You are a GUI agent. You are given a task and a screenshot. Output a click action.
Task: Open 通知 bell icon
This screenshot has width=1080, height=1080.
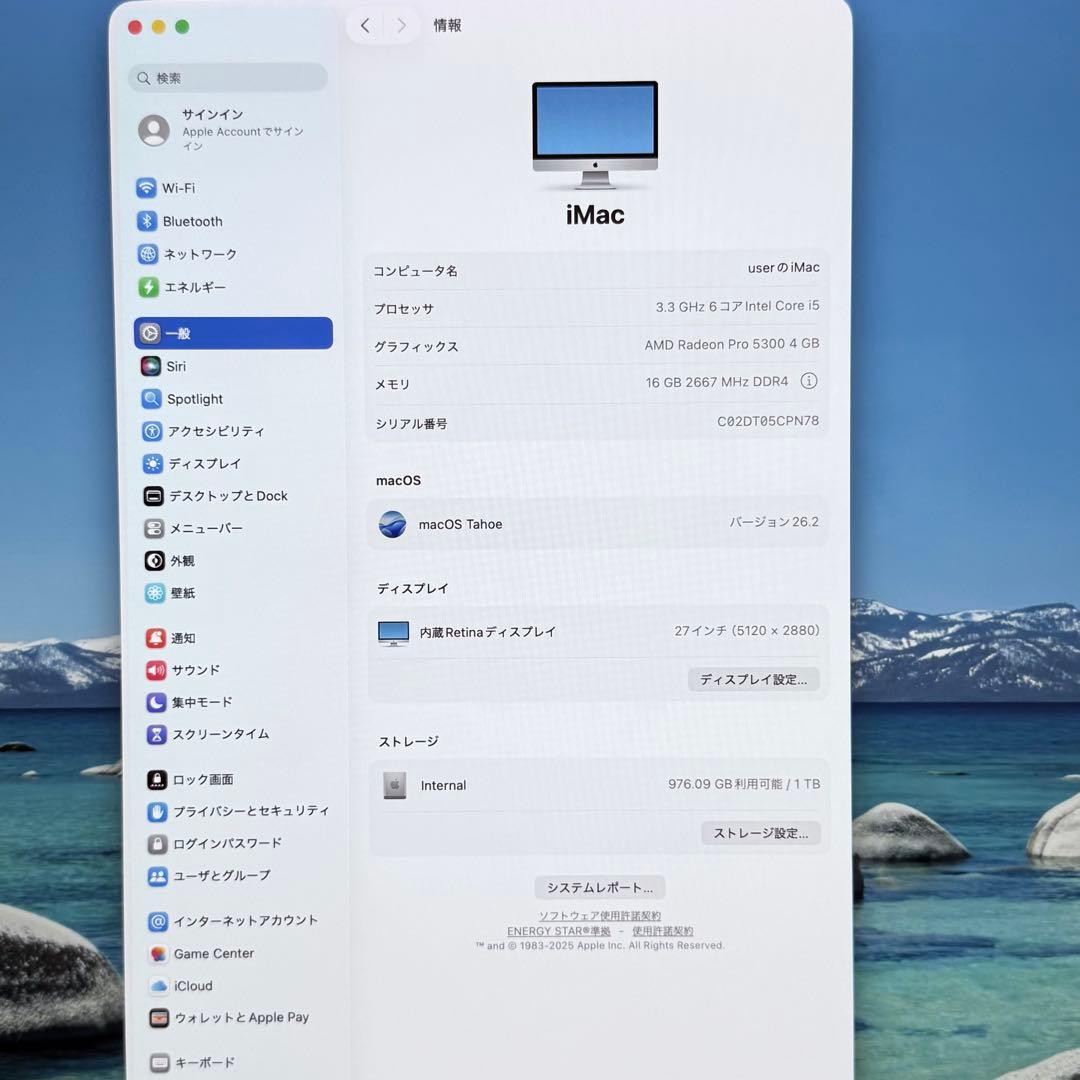[156, 638]
